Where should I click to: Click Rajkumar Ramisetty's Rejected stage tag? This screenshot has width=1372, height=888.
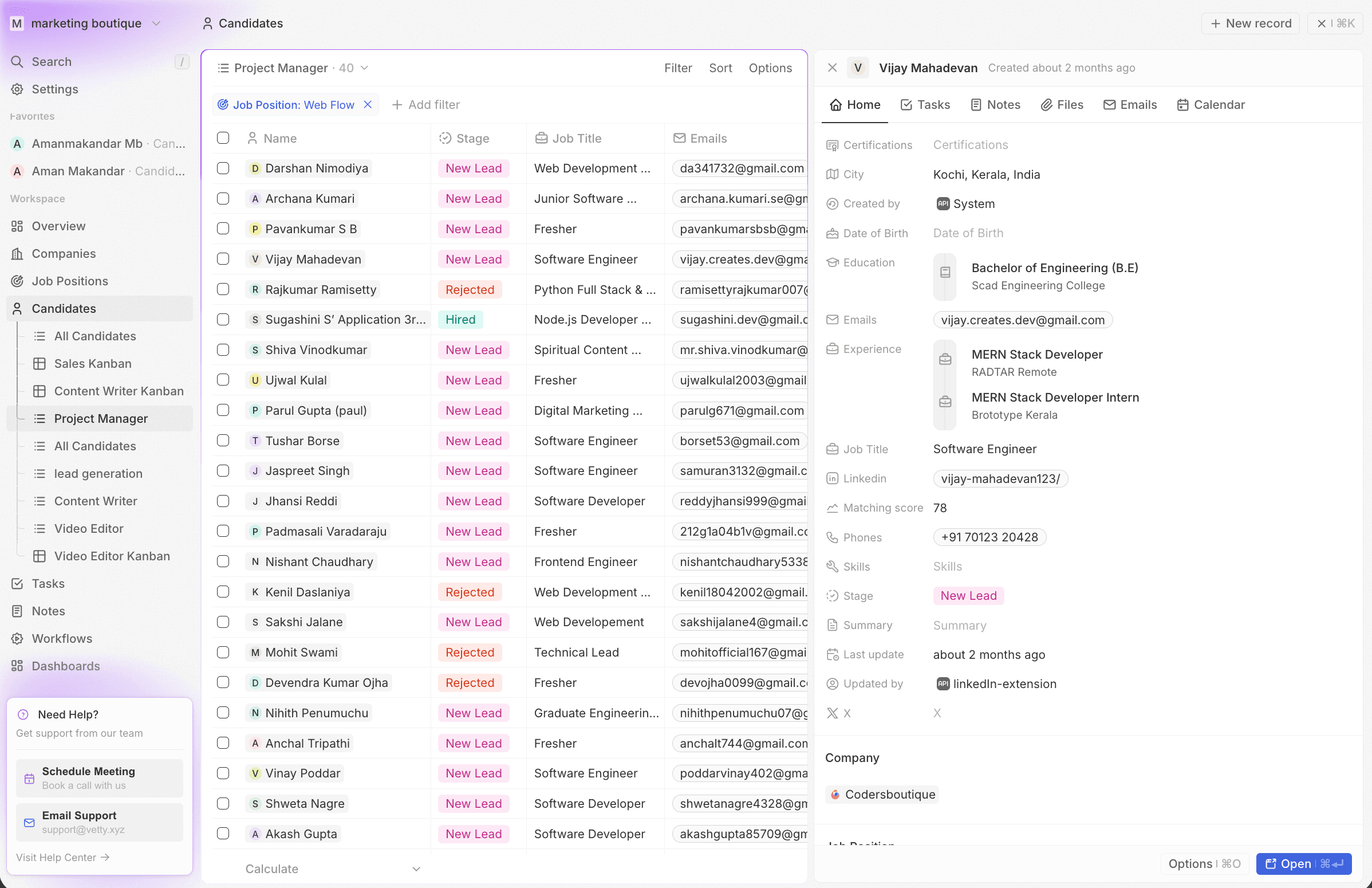click(470, 289)
